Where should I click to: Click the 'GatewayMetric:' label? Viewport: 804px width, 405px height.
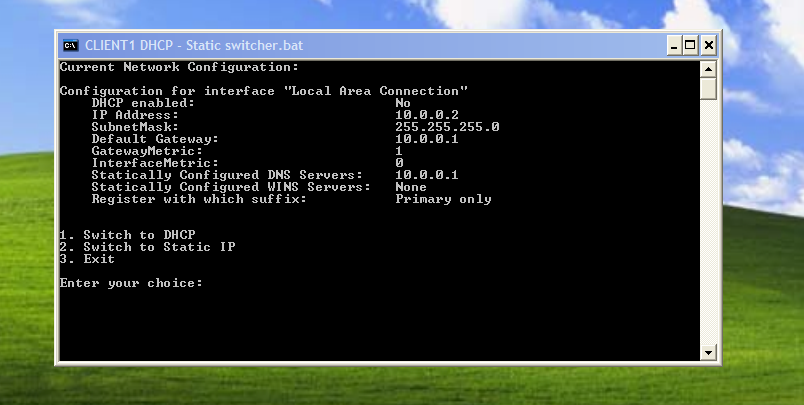click(x=147, y=151)
